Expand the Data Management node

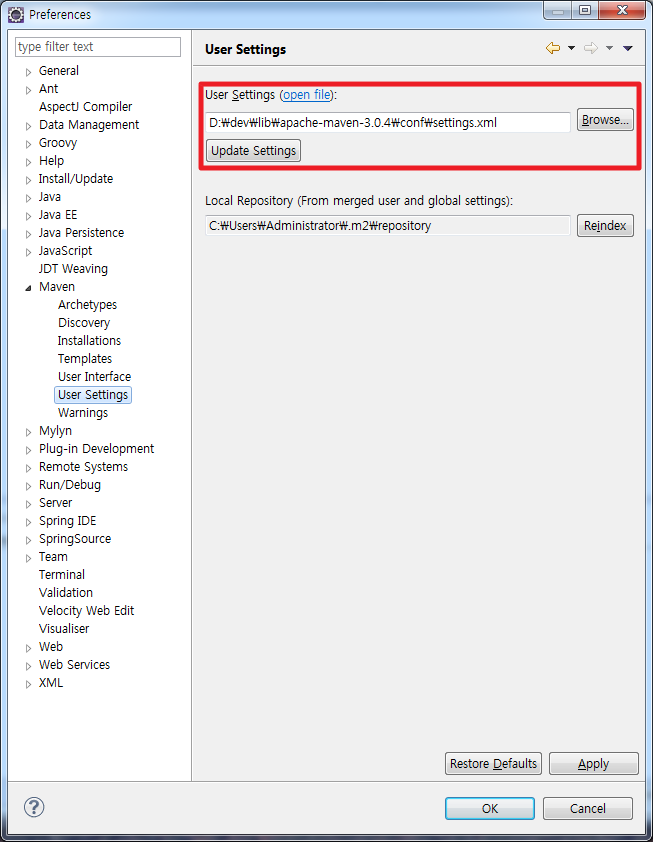28,126
